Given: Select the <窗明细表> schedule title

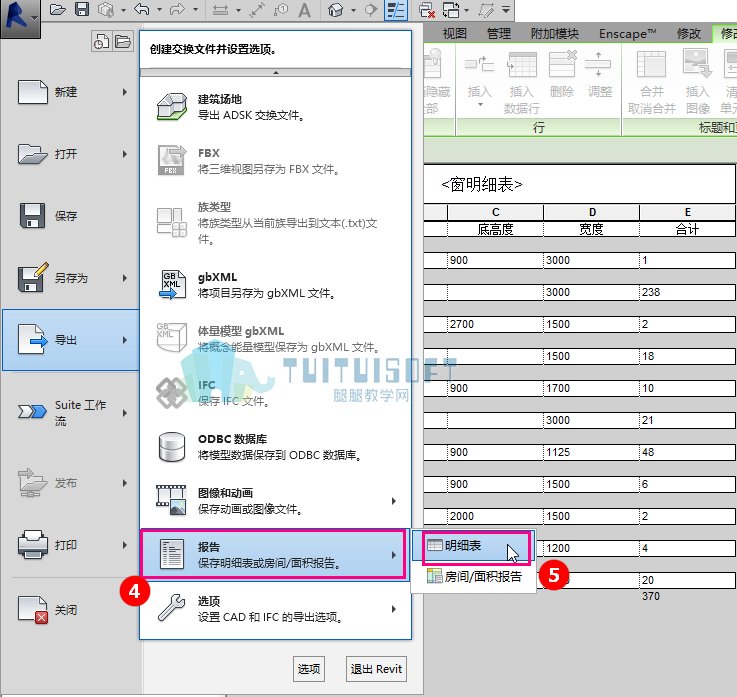Looking at the screenshot, I should coord(481,184).
